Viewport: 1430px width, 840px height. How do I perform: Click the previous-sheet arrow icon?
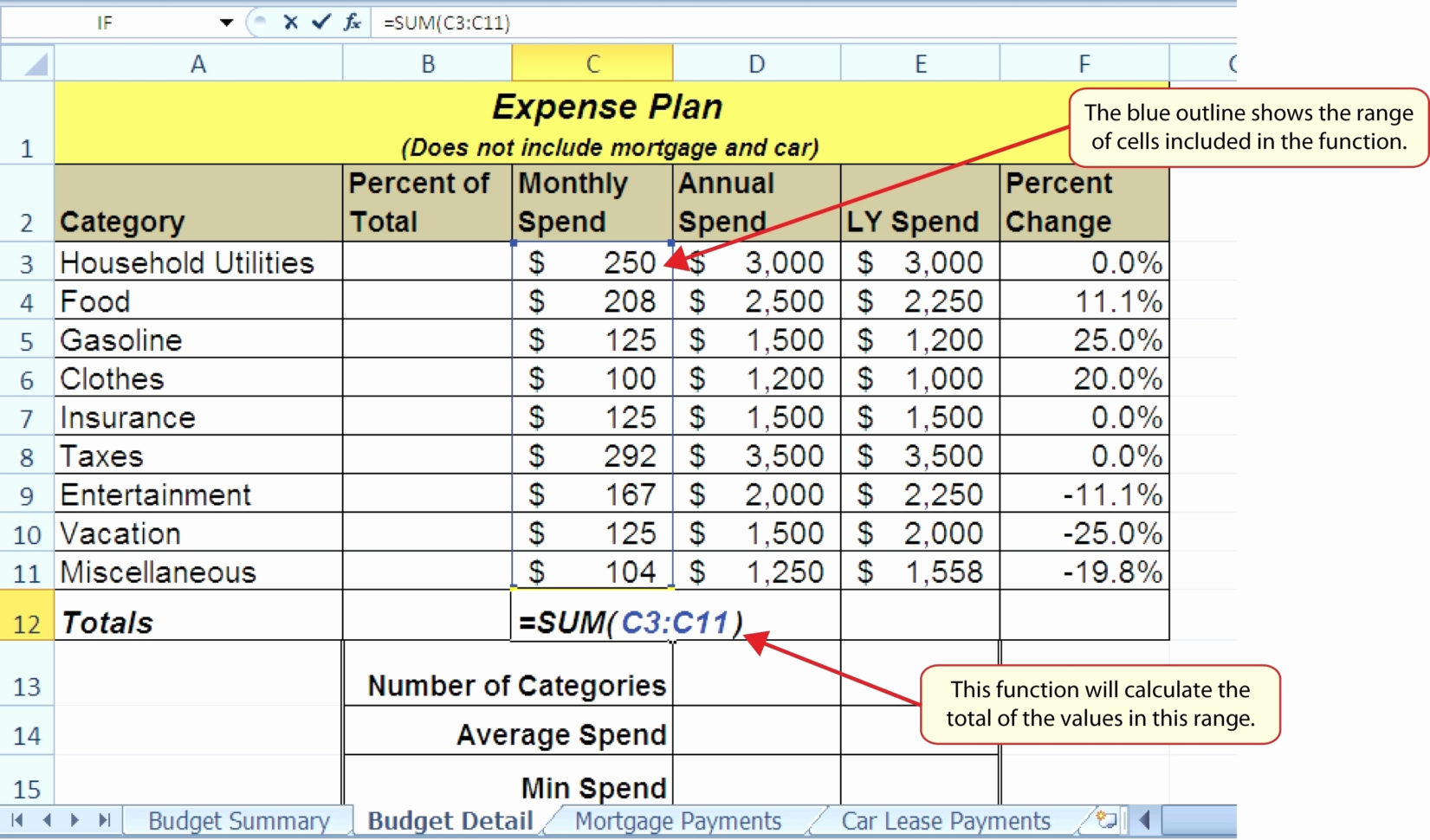pyautogui.click(x=48, y=821)
